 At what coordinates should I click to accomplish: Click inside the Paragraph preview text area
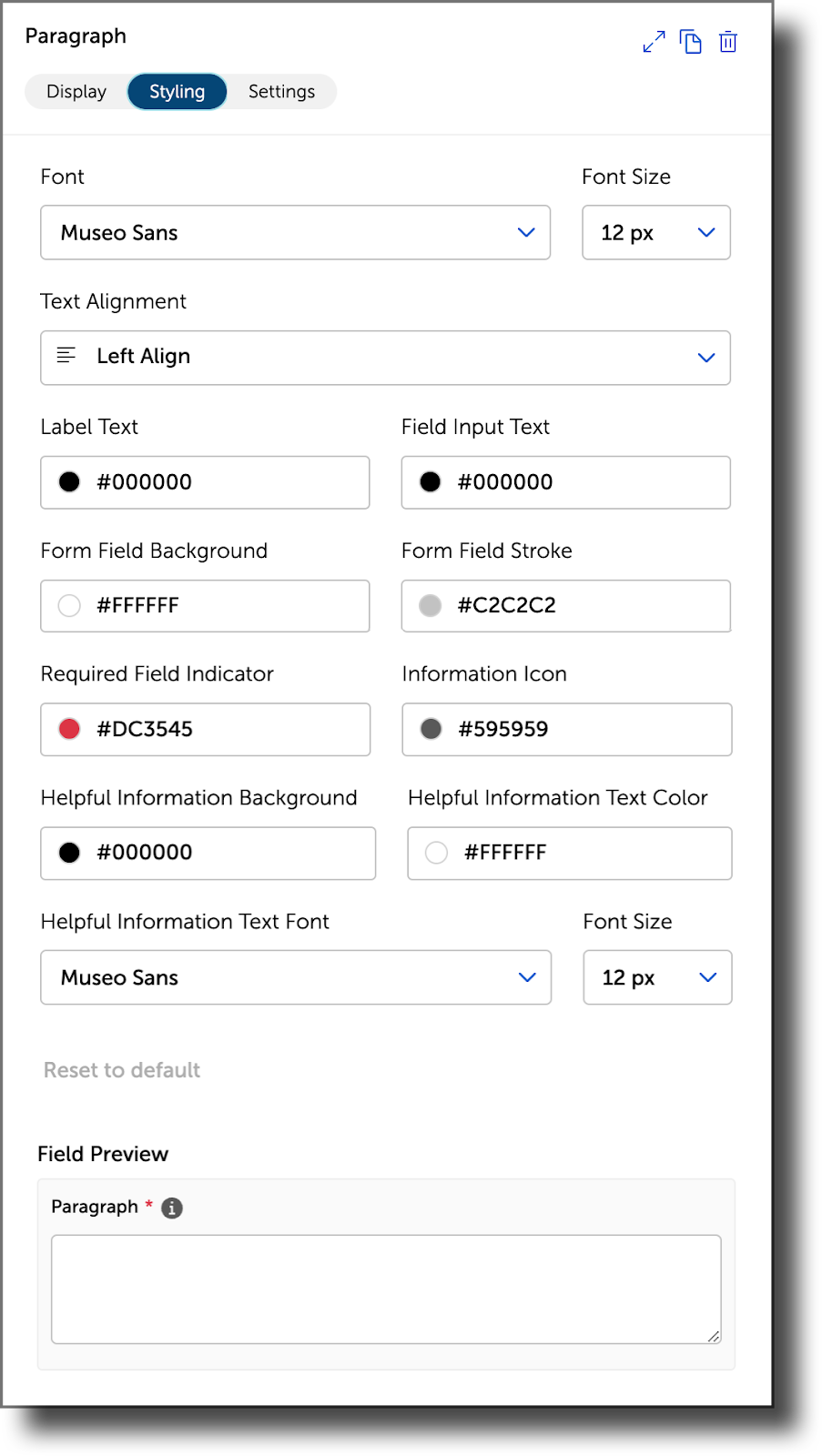coord(386,1289)
